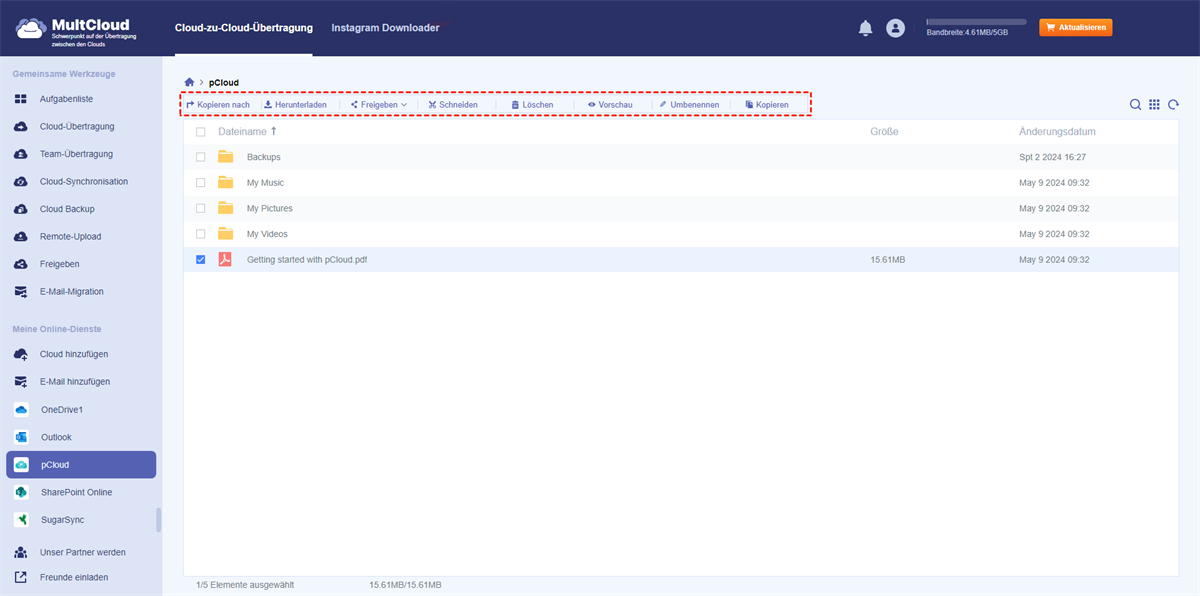Click the sidebar scrollbar handle
The height and width of the screenshot is (596, 1200).
click(159, 520)
